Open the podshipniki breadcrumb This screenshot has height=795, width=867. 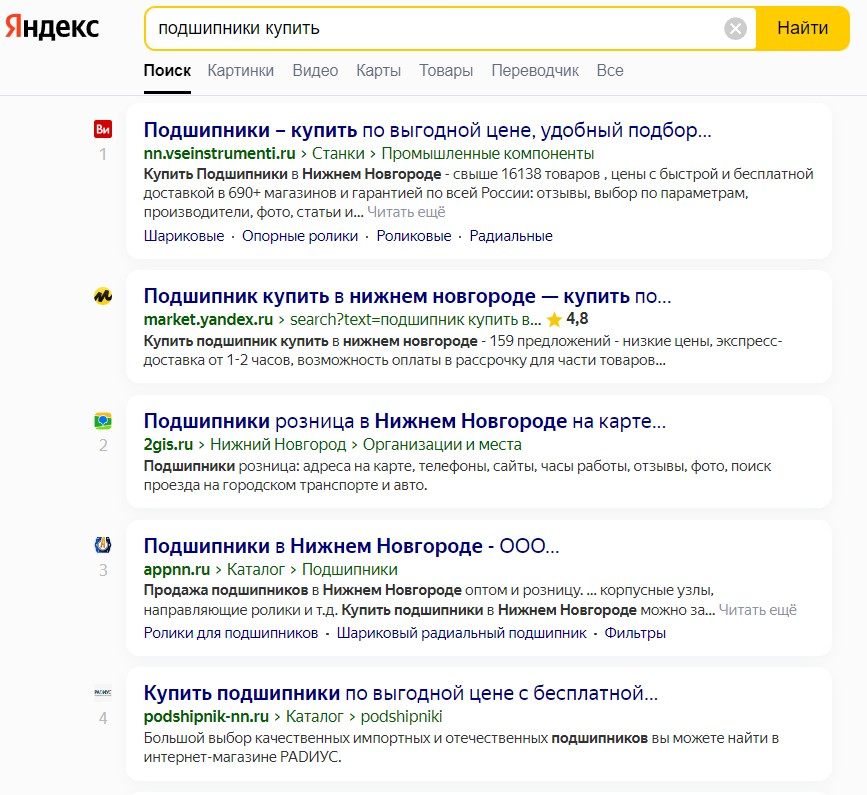[x=401, y=716]
